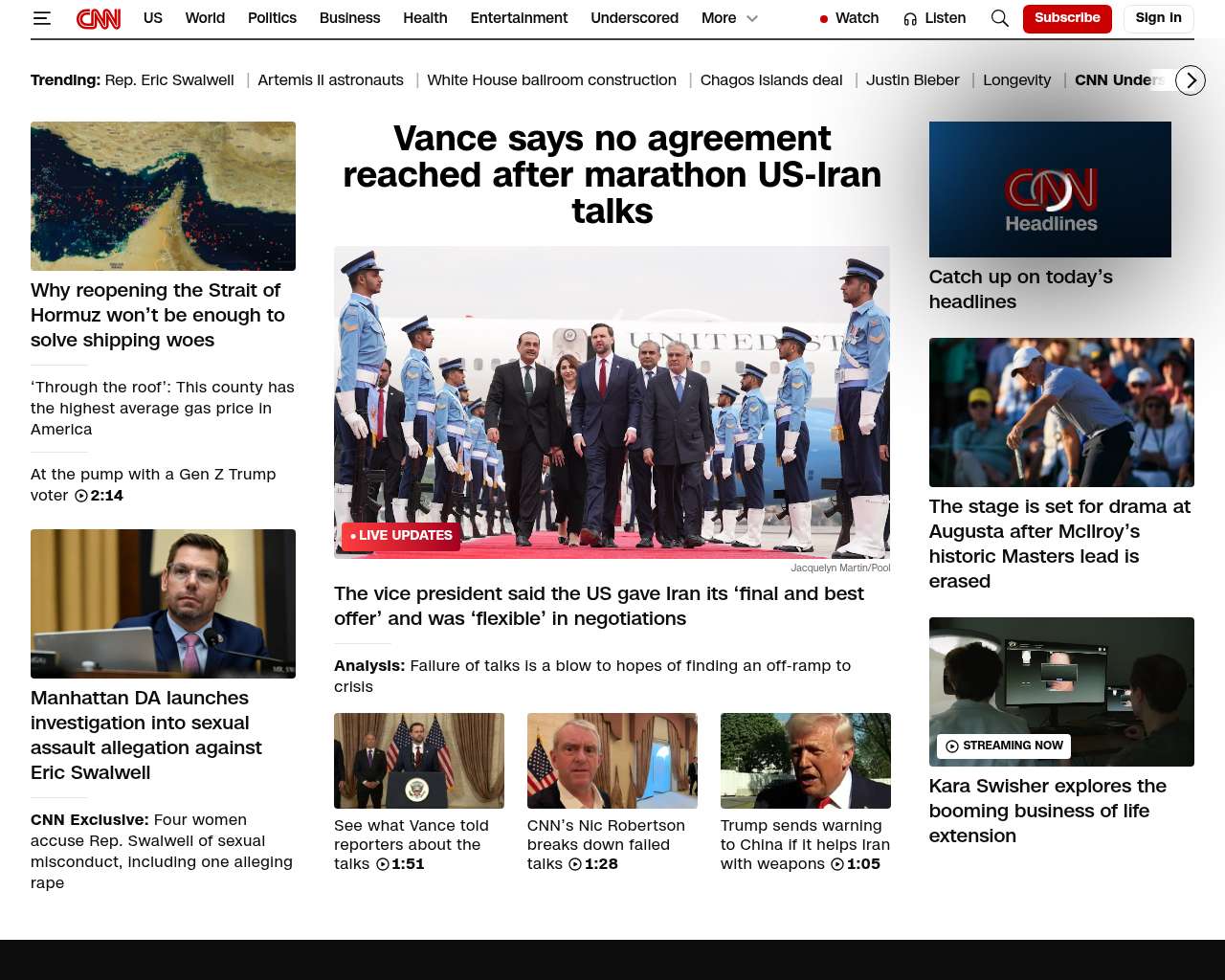Click the CNN logo
Image resolution: width=1225 pixels, height=980 pixels.
click(99, 18)
